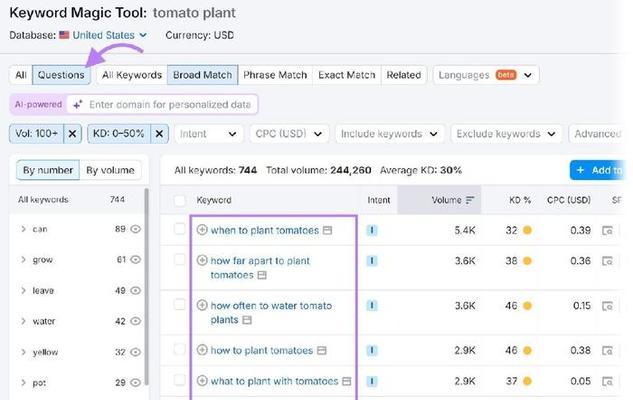Check the box for 'what to plant with tomatoes'
The height and width of the screenshot is (400, 633).
point(179,379)
